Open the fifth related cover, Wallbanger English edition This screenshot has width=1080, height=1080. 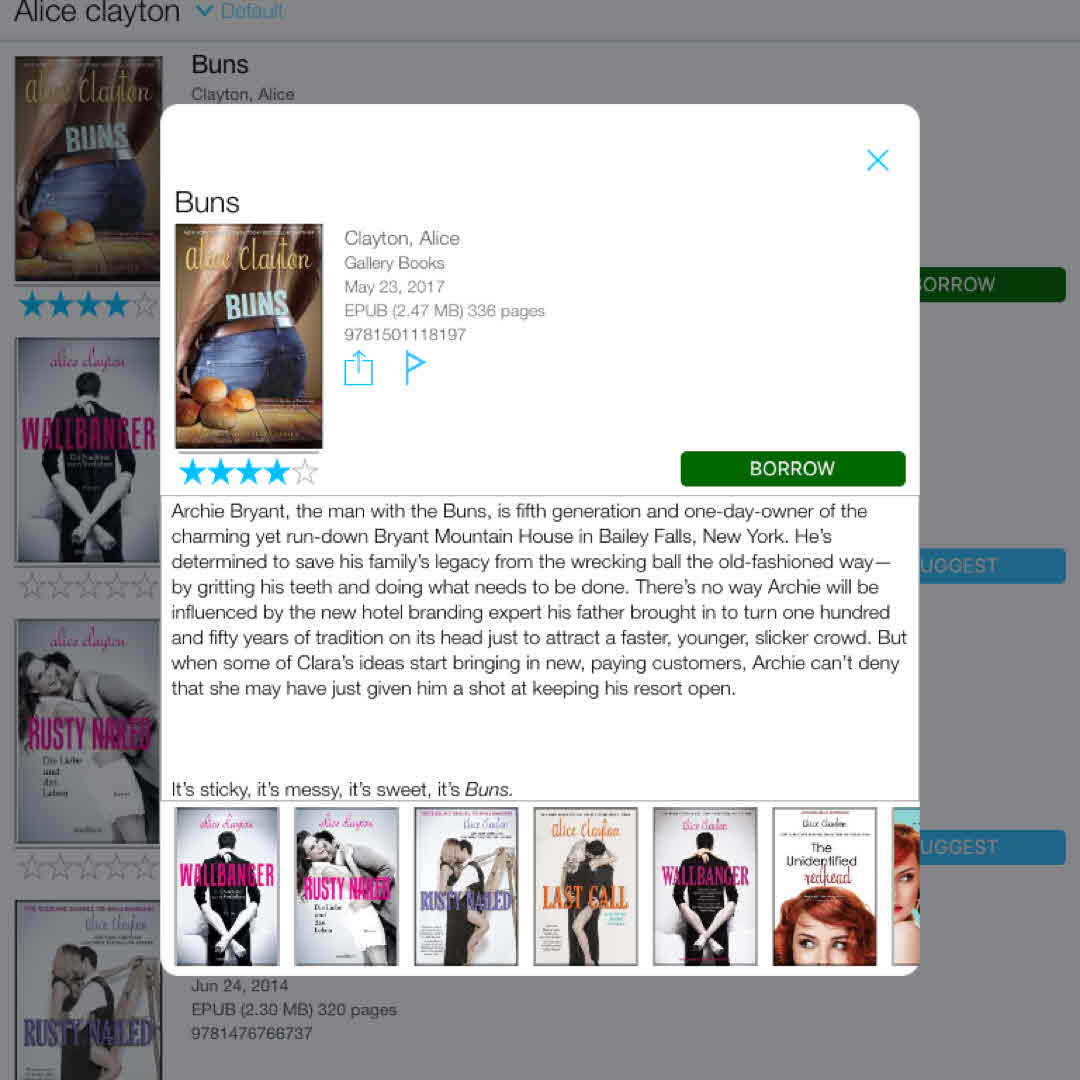tap(705, 886)
